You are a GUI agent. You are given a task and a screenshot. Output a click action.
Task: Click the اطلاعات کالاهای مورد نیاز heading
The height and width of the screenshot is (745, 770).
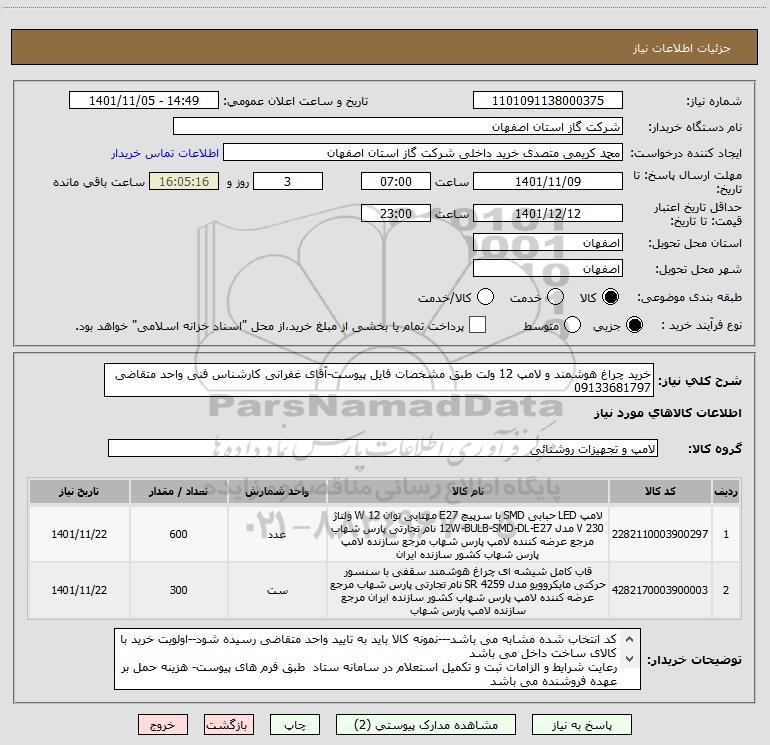coord(667,413)
